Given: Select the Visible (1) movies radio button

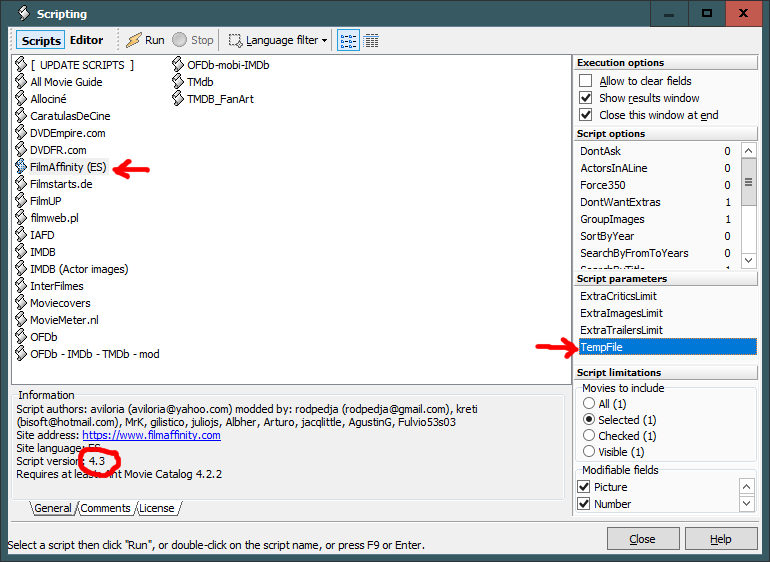Looking at the screenshot, I should (589, 451).
